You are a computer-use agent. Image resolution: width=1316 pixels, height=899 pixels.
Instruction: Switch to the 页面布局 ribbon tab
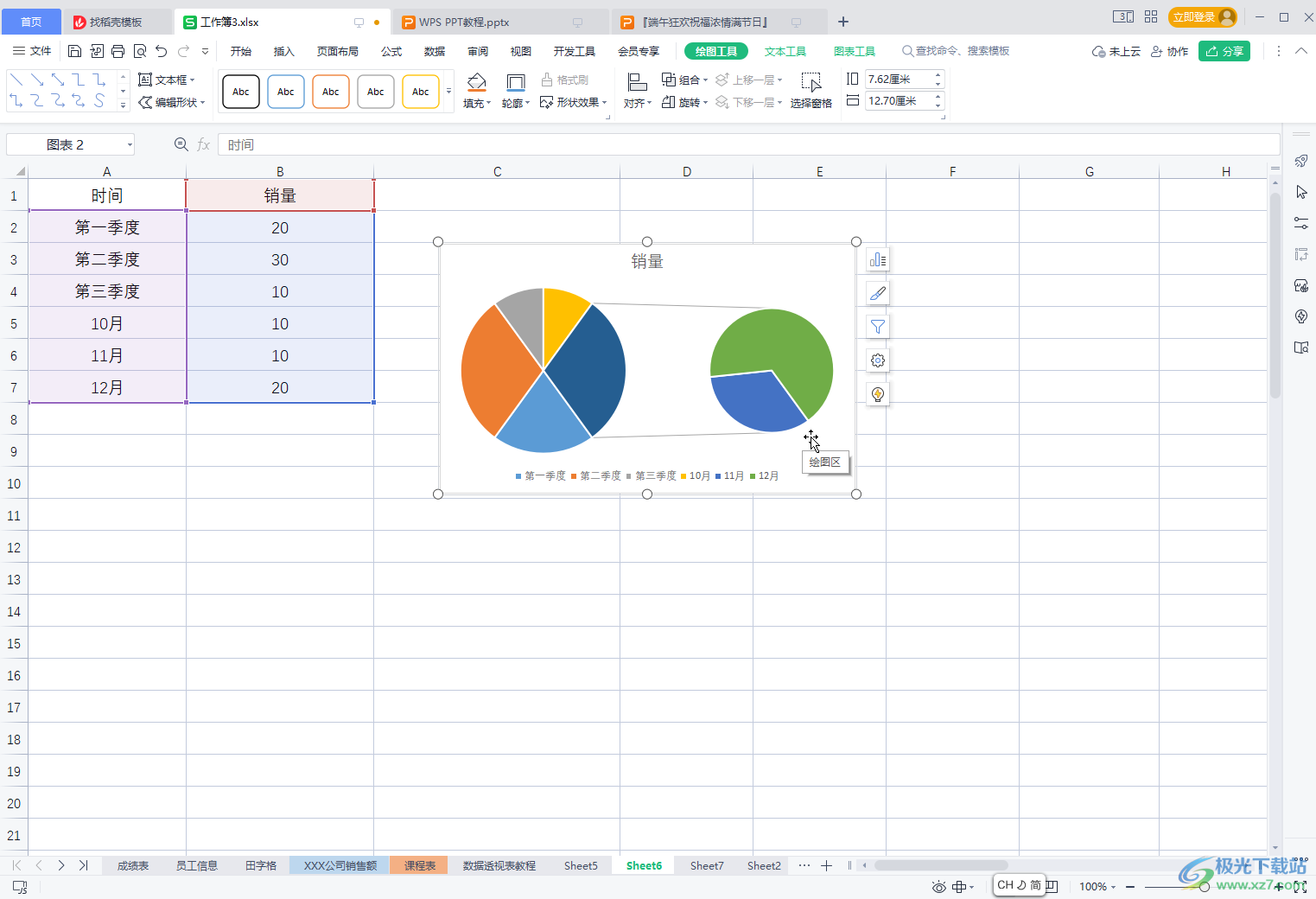tap(338, 51)
